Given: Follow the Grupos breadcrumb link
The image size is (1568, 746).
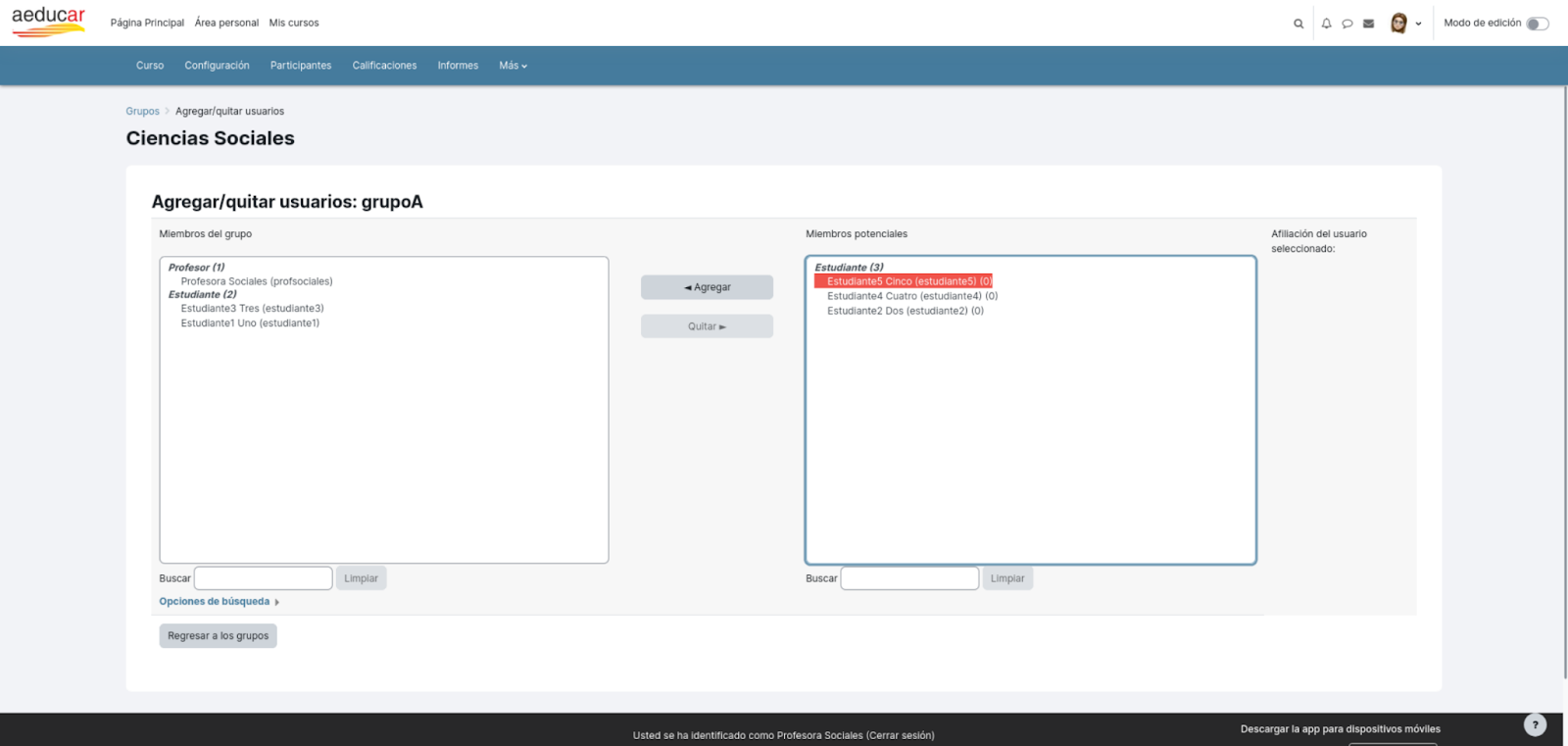Looking at the screenshot, I should [142, 112].
